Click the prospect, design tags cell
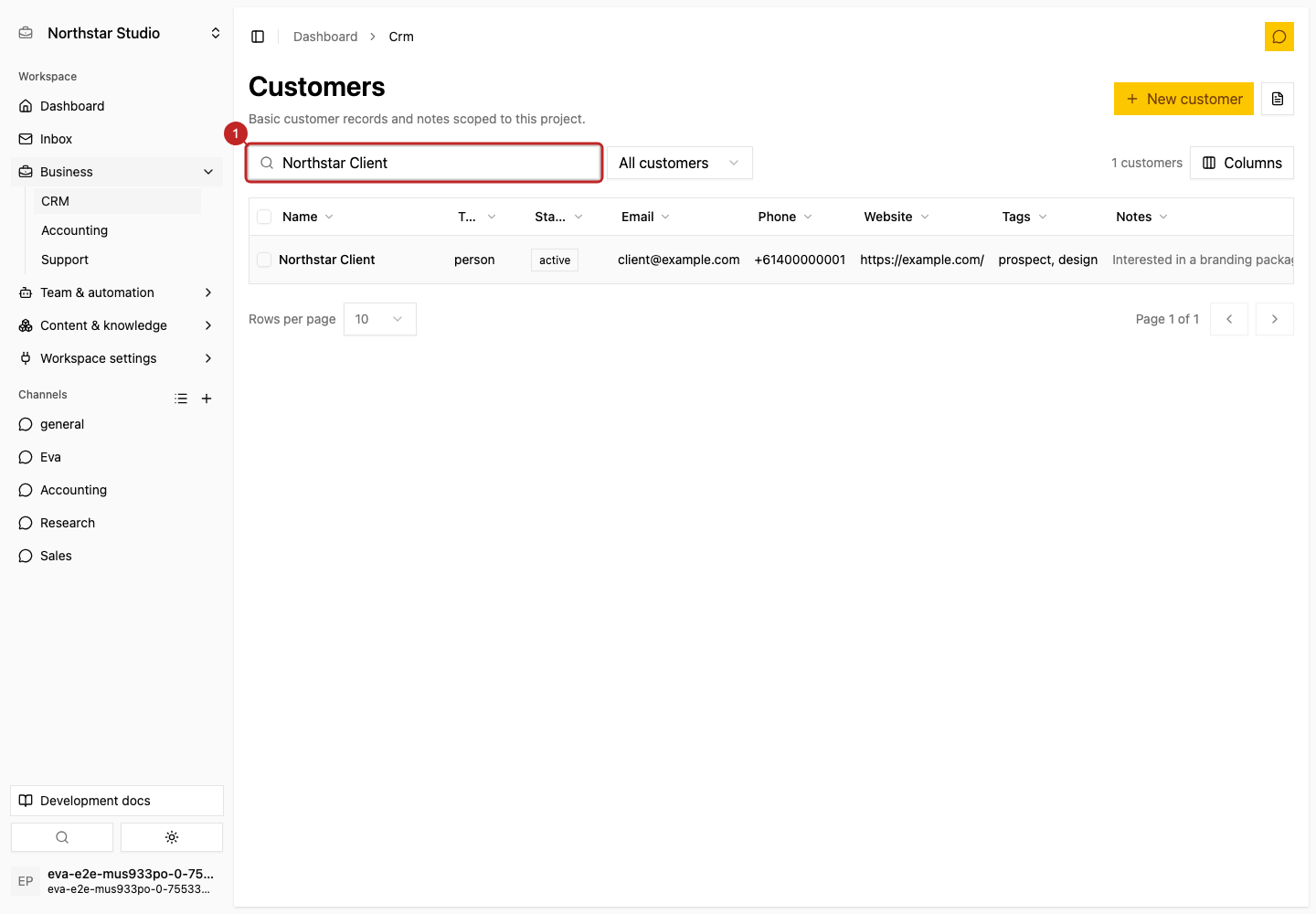Screen dimensions: 1316x914 1048,260
